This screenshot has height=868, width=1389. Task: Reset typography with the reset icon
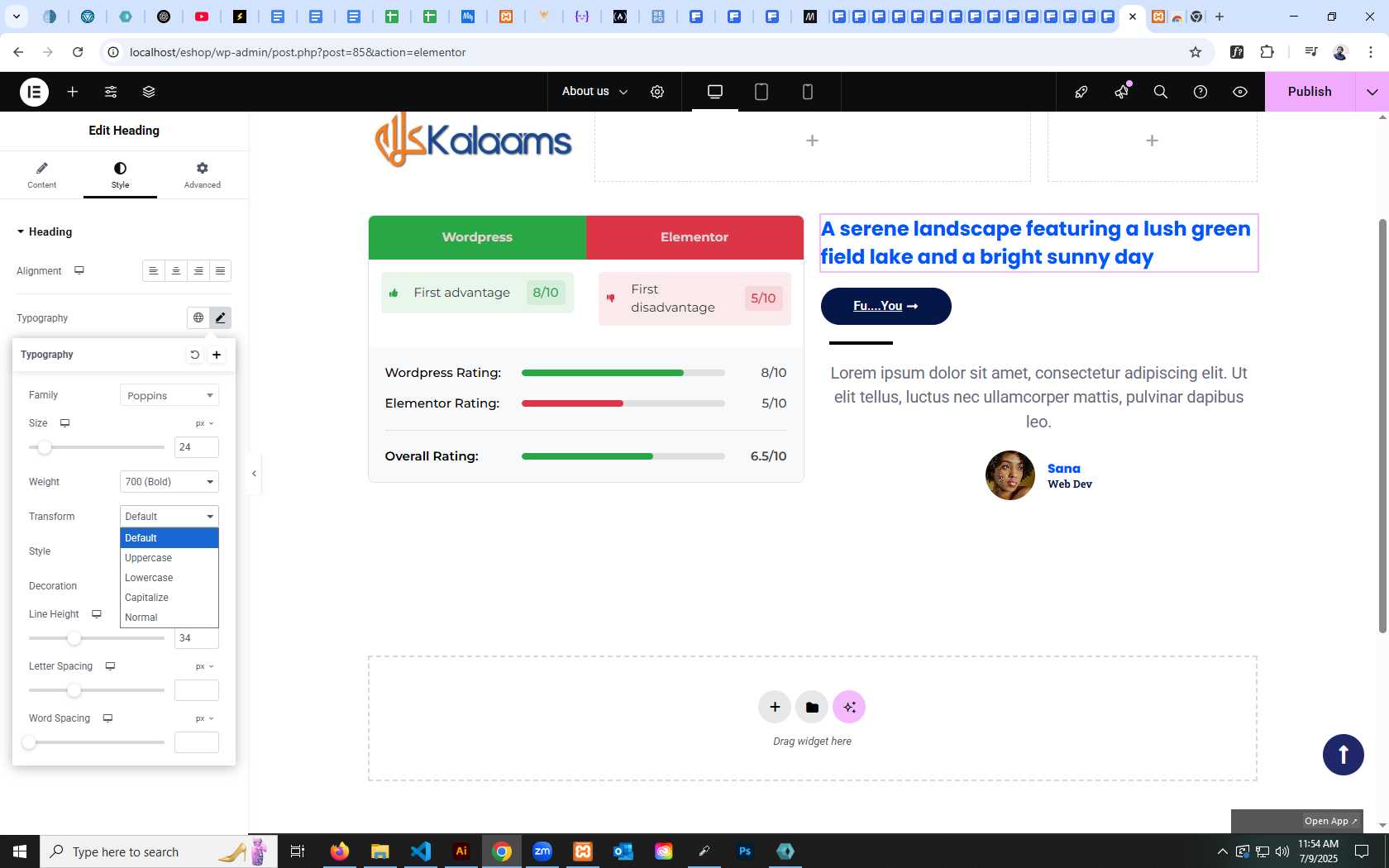194,355
